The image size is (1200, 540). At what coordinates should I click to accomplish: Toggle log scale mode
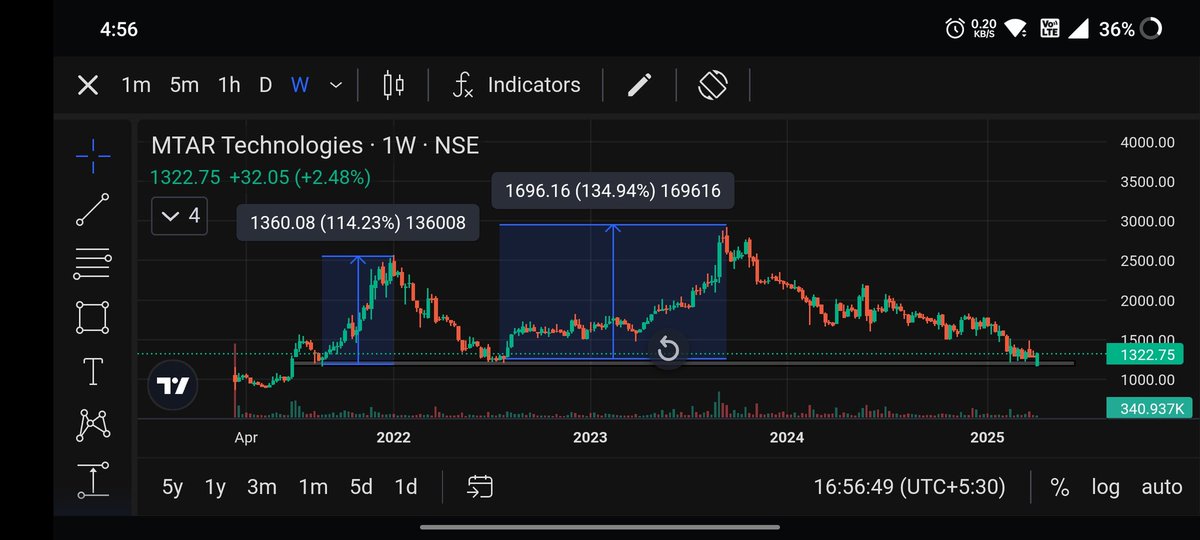tap(1106, 487)
